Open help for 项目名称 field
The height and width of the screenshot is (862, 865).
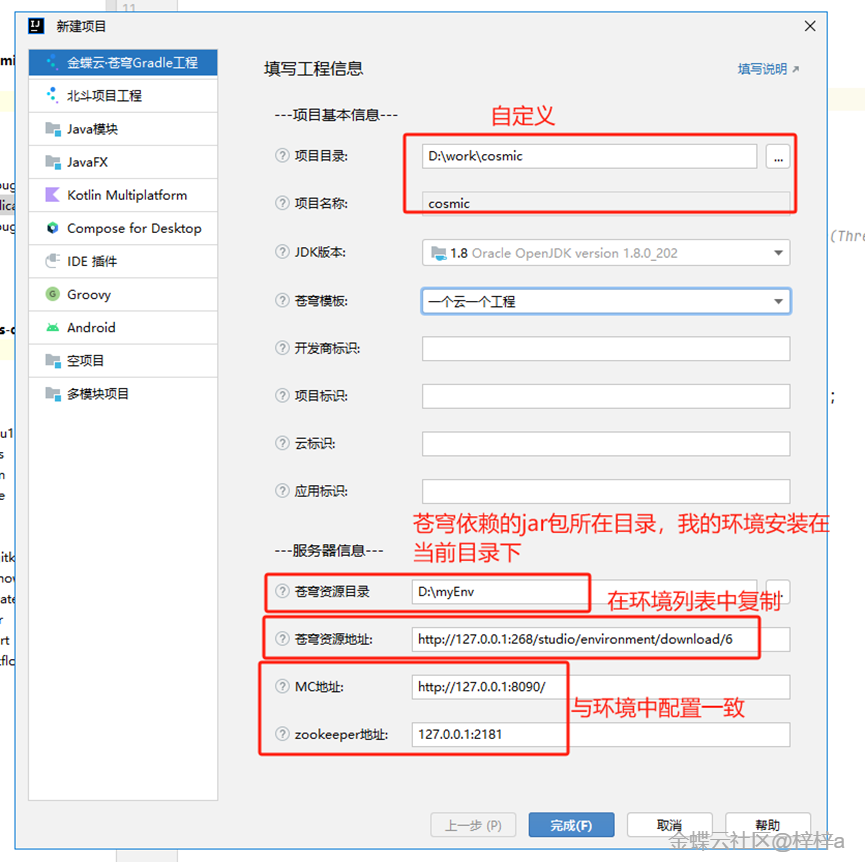[x=282, y=203]
